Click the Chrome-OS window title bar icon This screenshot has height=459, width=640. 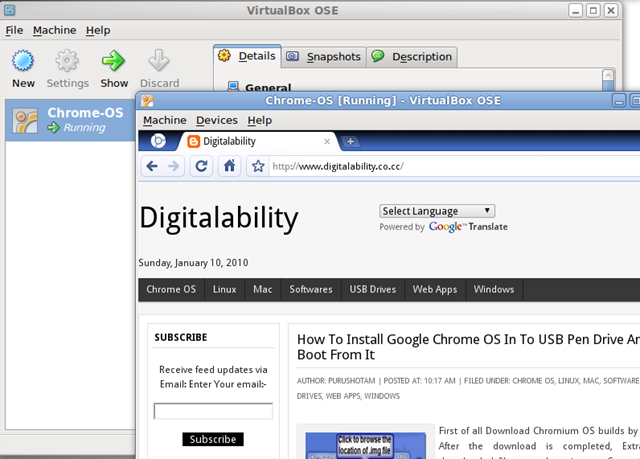point(147,100)
